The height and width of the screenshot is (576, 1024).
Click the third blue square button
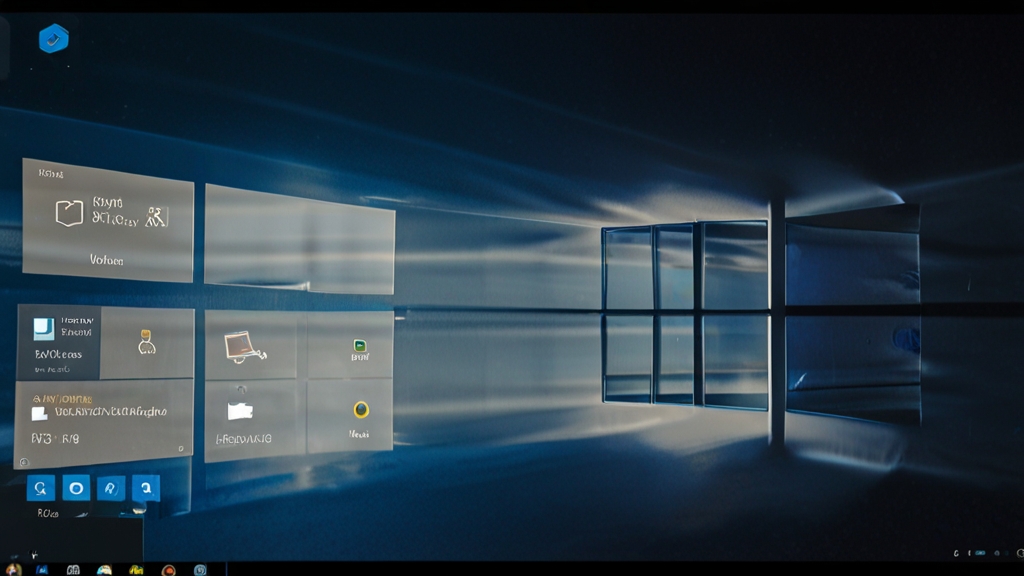click(111, 488)
